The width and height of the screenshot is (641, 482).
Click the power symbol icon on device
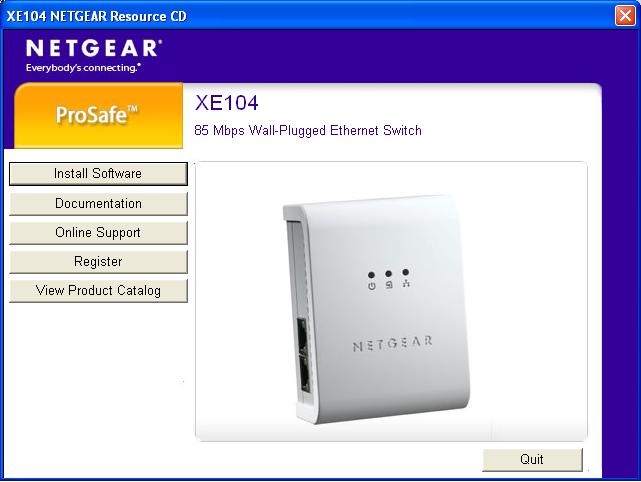tap(371, 286)
